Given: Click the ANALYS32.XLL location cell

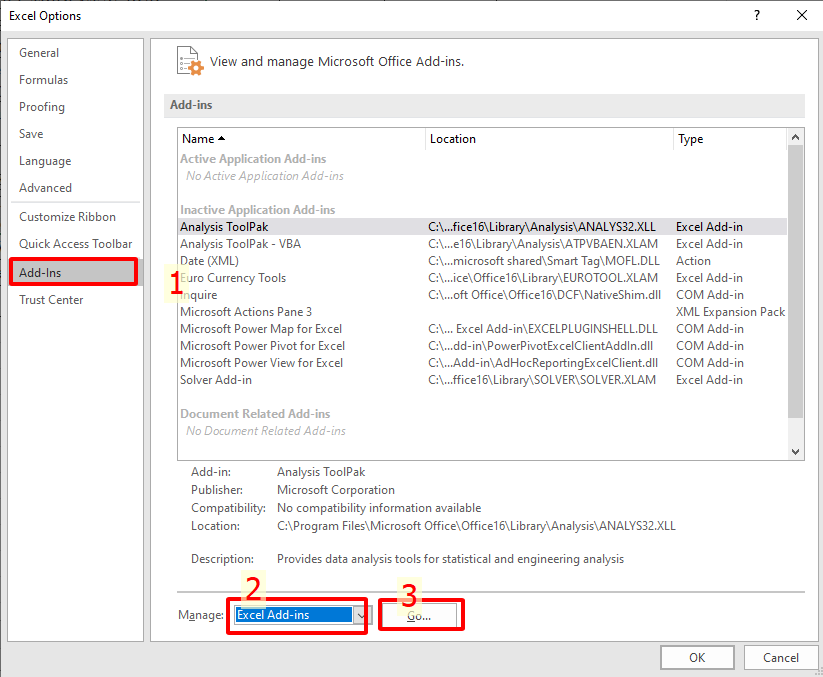Looking at the screenshot, I should tap(542, 227).
